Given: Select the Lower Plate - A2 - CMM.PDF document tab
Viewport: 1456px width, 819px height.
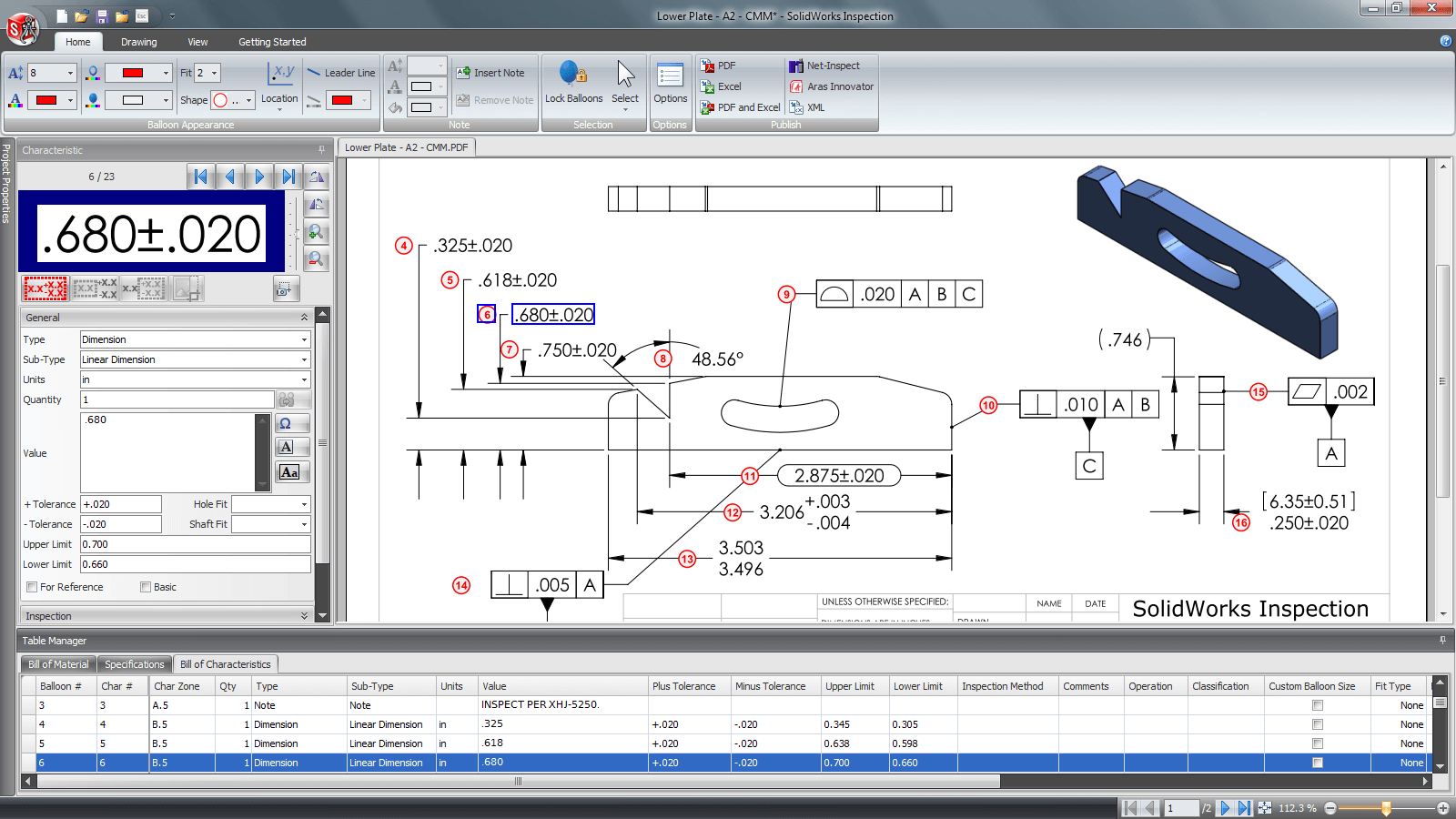Looking at the screenshot, I should pos(406,147).
